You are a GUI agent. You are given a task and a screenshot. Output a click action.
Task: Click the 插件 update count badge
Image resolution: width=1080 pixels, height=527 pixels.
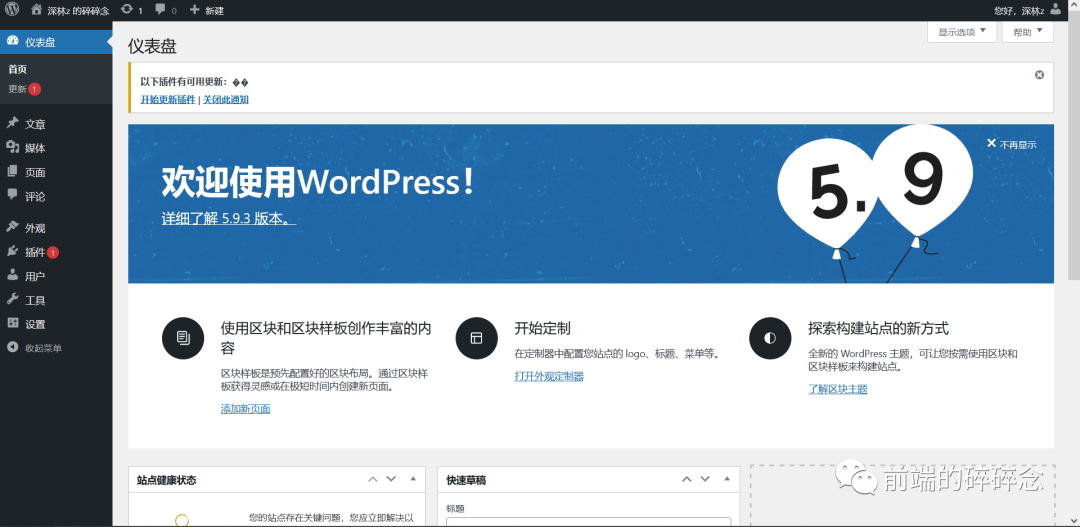click(53, 252)
